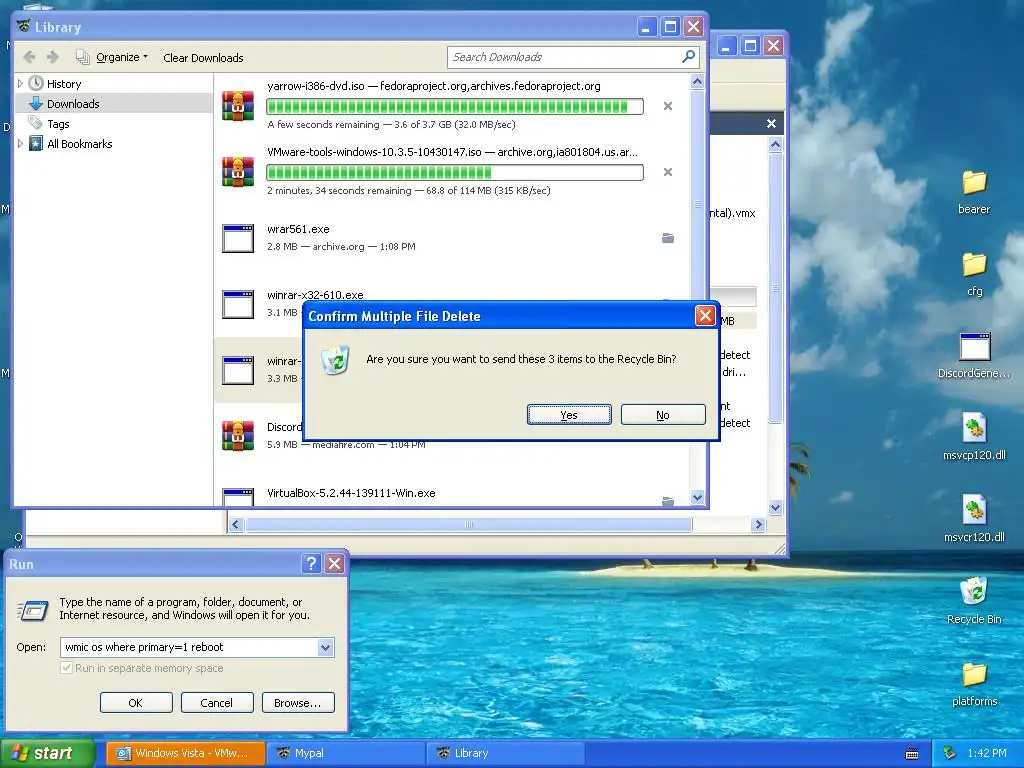Click the downloads list scroll down arrow
The height and width of the screenshot is (768, 1024).
(697, 497)
